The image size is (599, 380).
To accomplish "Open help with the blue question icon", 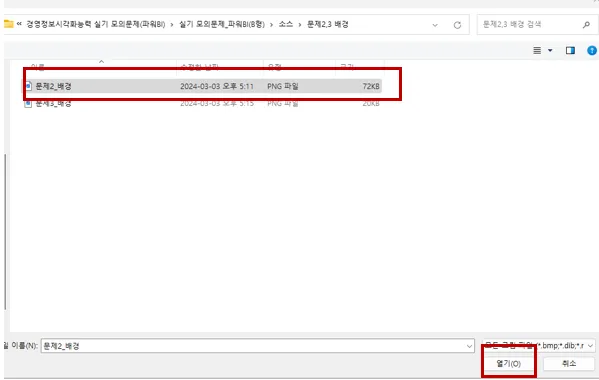I will coord(592,50).
